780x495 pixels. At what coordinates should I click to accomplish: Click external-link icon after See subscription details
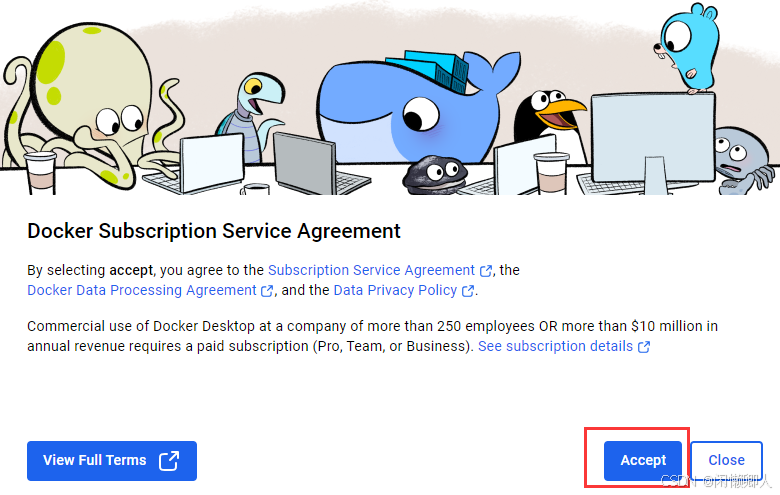coord(644,346)
